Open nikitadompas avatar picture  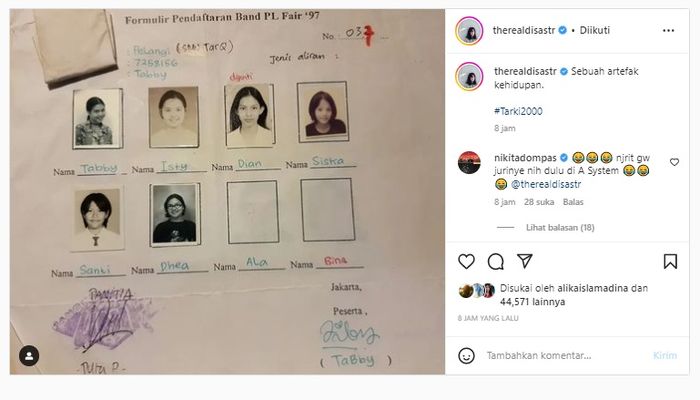tap(469, 162)
